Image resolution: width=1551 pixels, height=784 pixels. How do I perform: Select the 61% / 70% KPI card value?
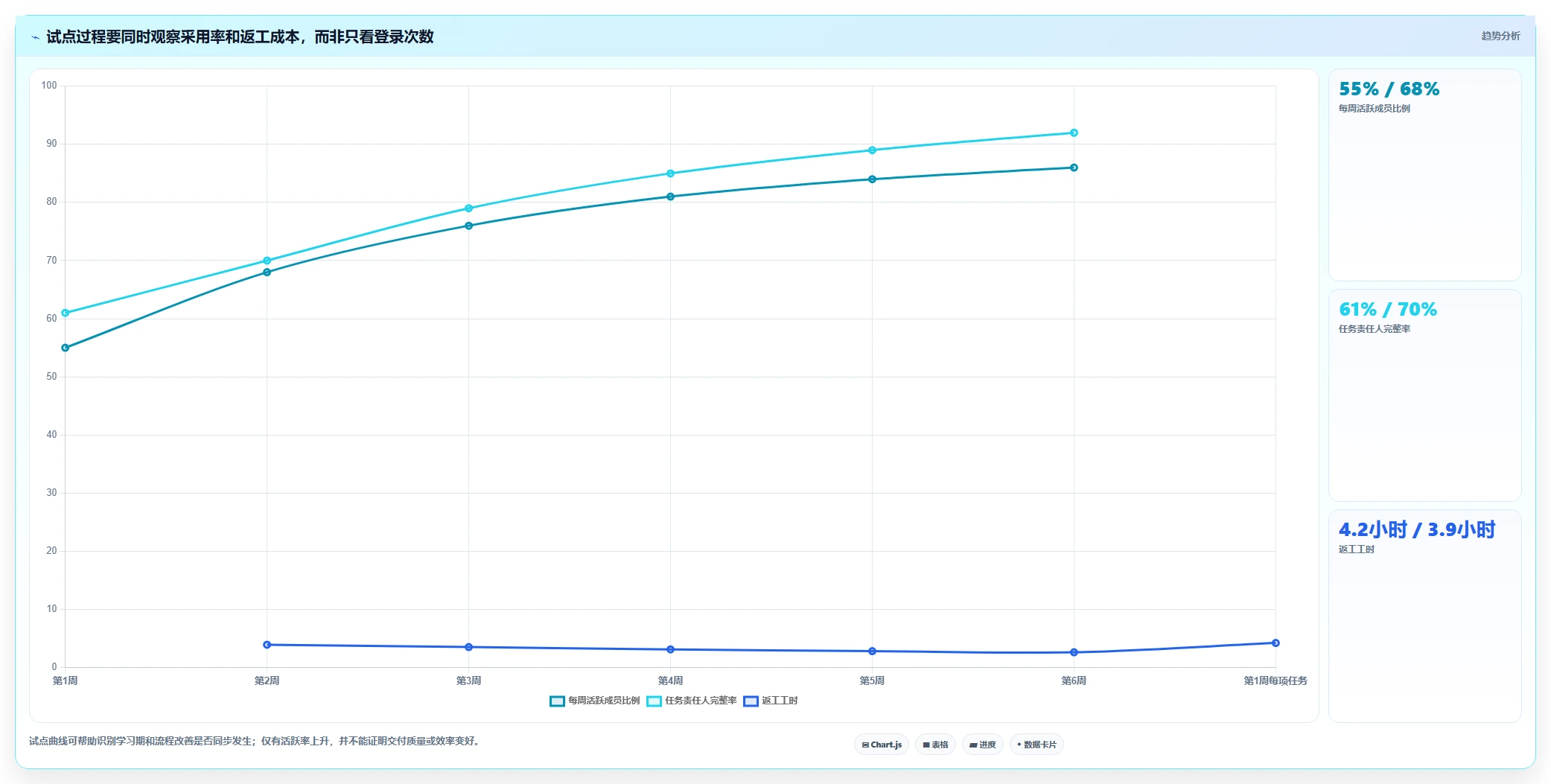click(x=1388, y=310)
